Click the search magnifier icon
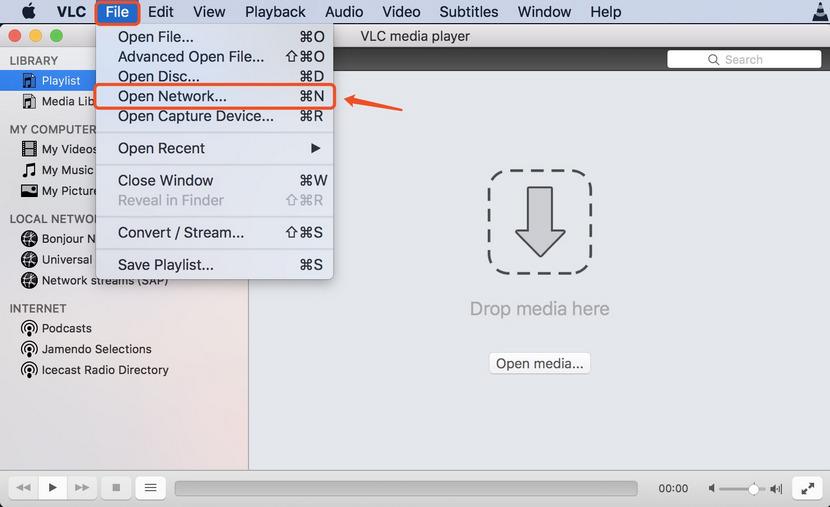Viewport: 830px width, 507px height. point(714,60)
